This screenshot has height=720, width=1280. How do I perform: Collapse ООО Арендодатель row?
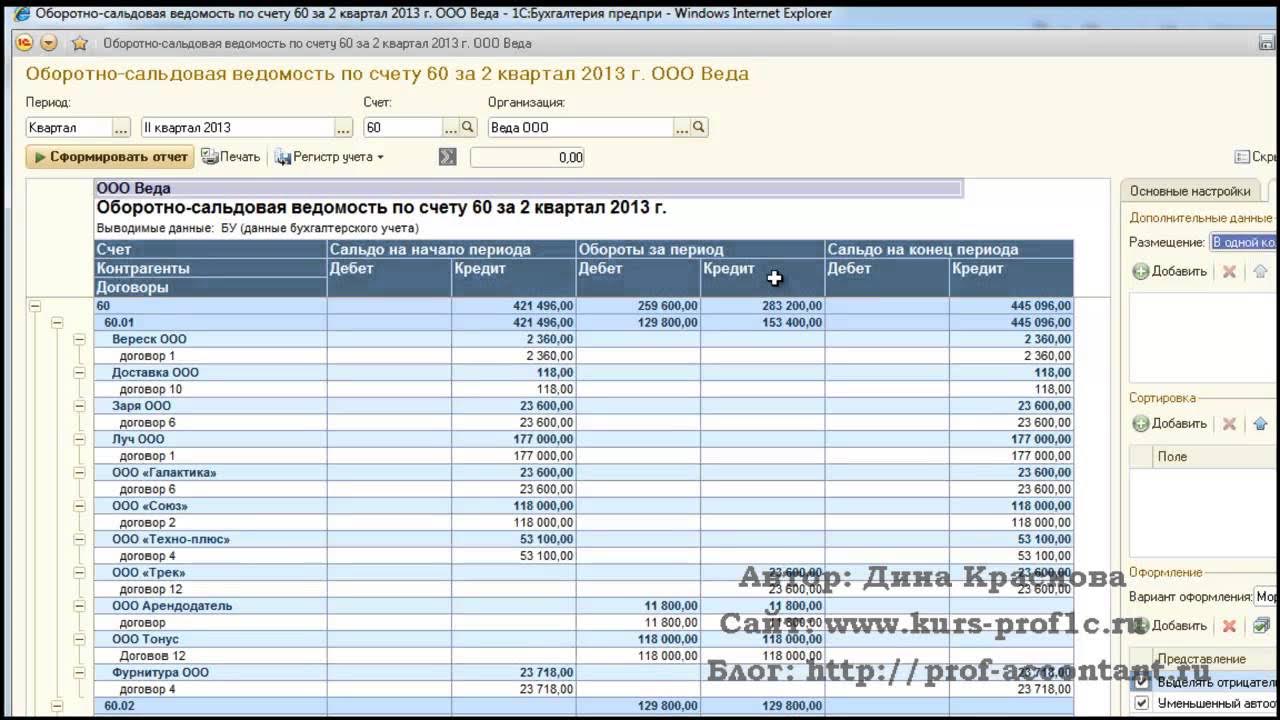click(x=79, y=606)
